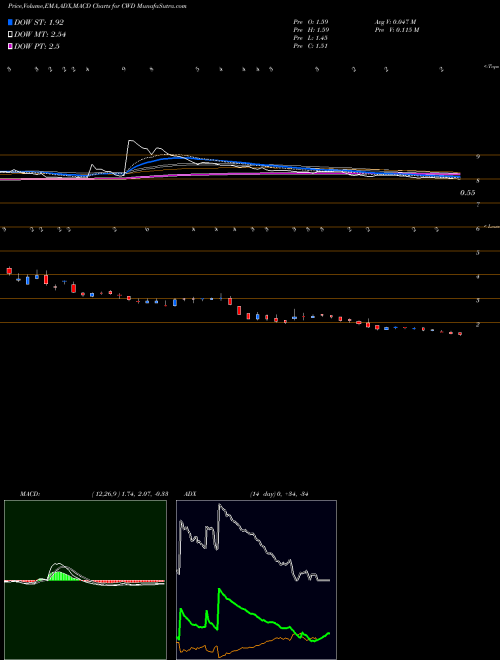The image size is (500, 660).
Task: Click the price axis label 5
Action: pyautogui.click(x=478, y=253)
